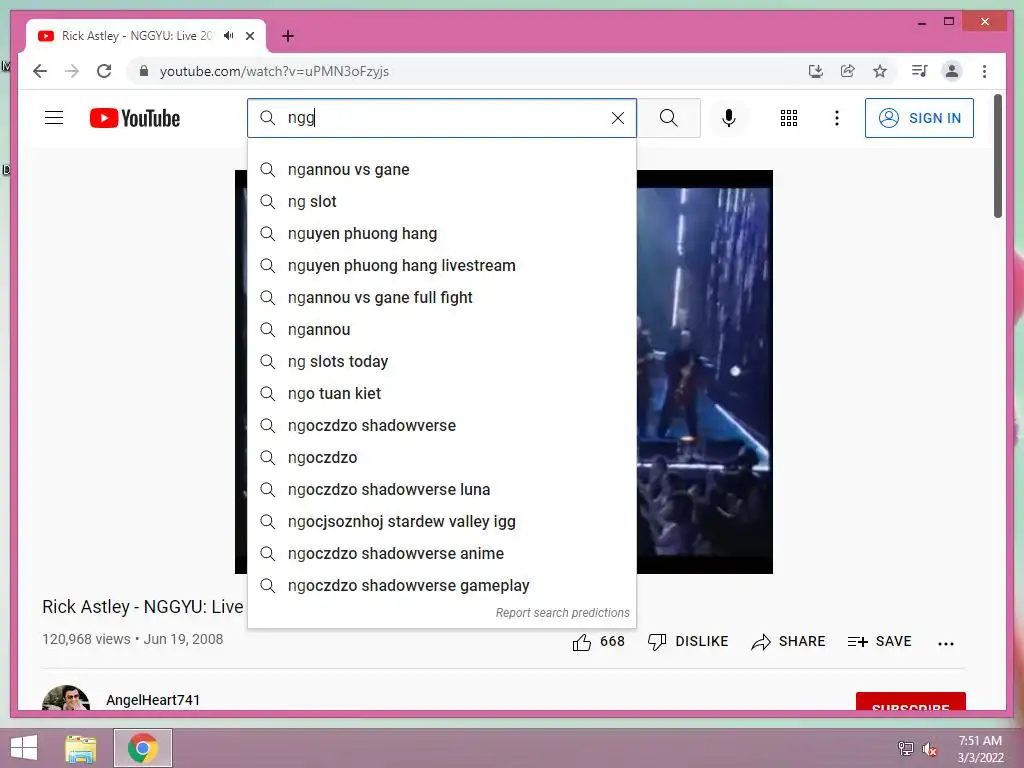Open Chrome profile avatar

point(952,71)
